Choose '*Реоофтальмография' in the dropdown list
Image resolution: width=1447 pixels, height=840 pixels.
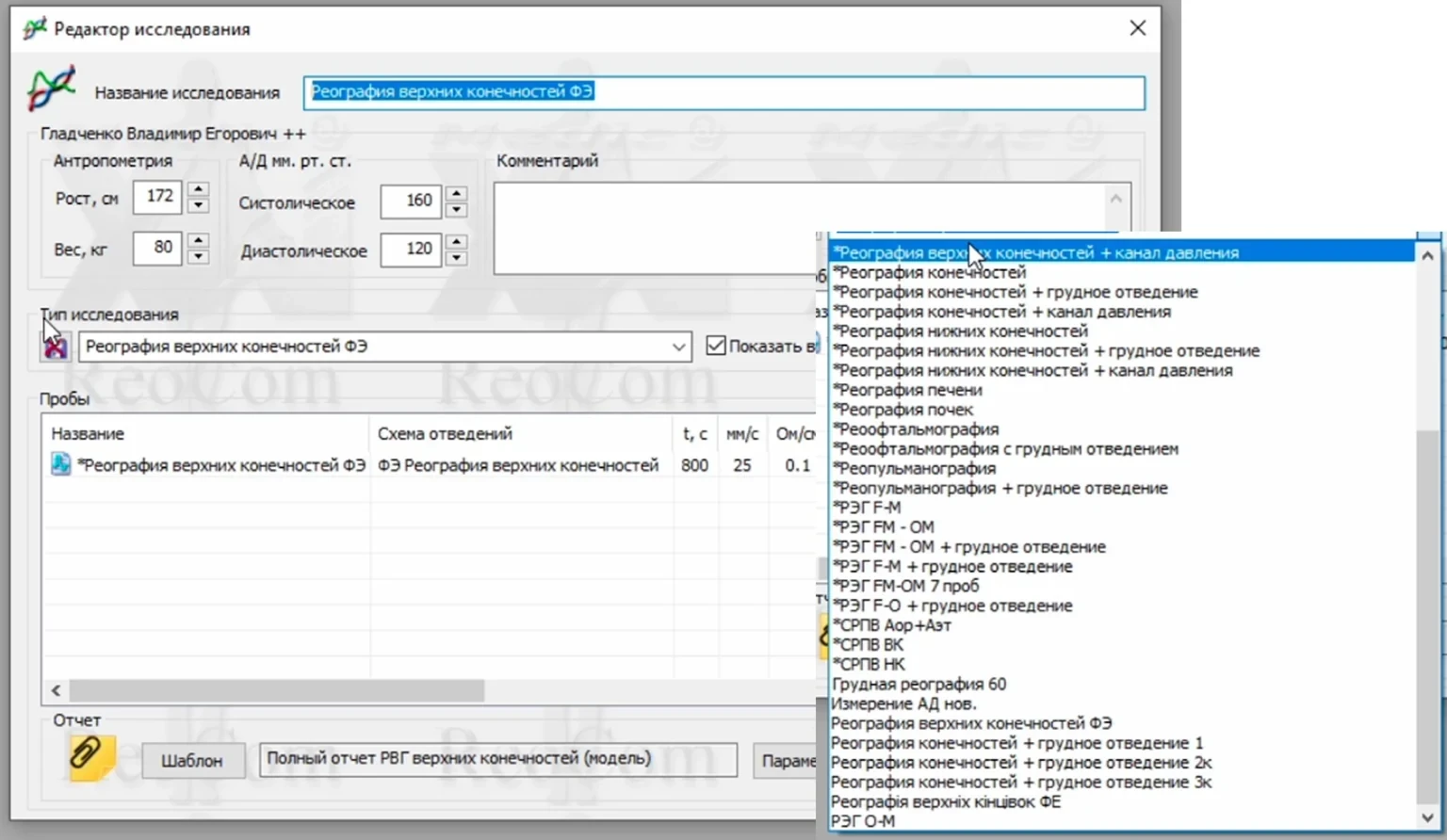tap(1122, 429)
